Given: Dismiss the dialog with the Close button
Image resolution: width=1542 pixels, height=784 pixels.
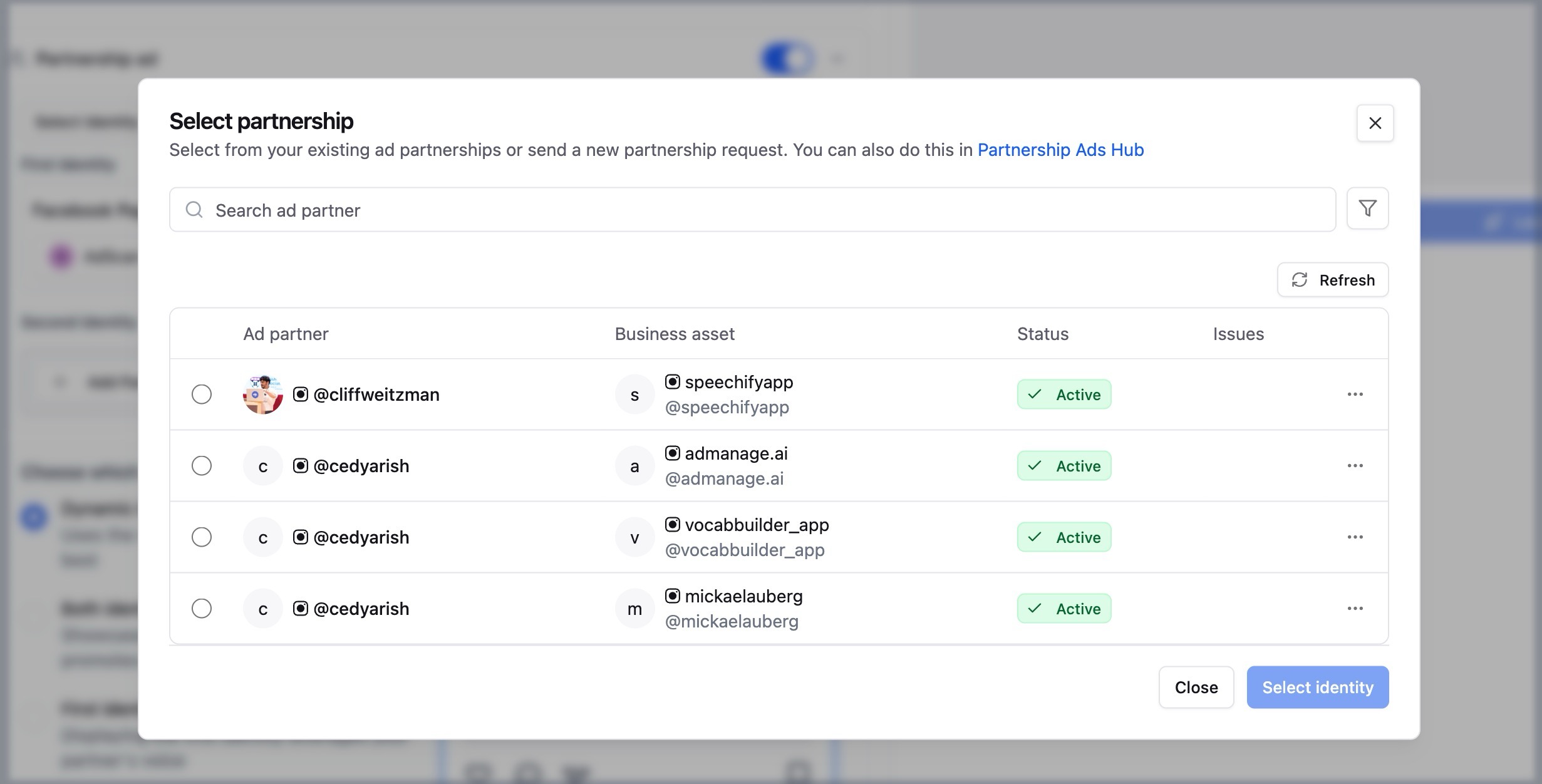Looking at the screenshot, I should (x=1196, y=687).
